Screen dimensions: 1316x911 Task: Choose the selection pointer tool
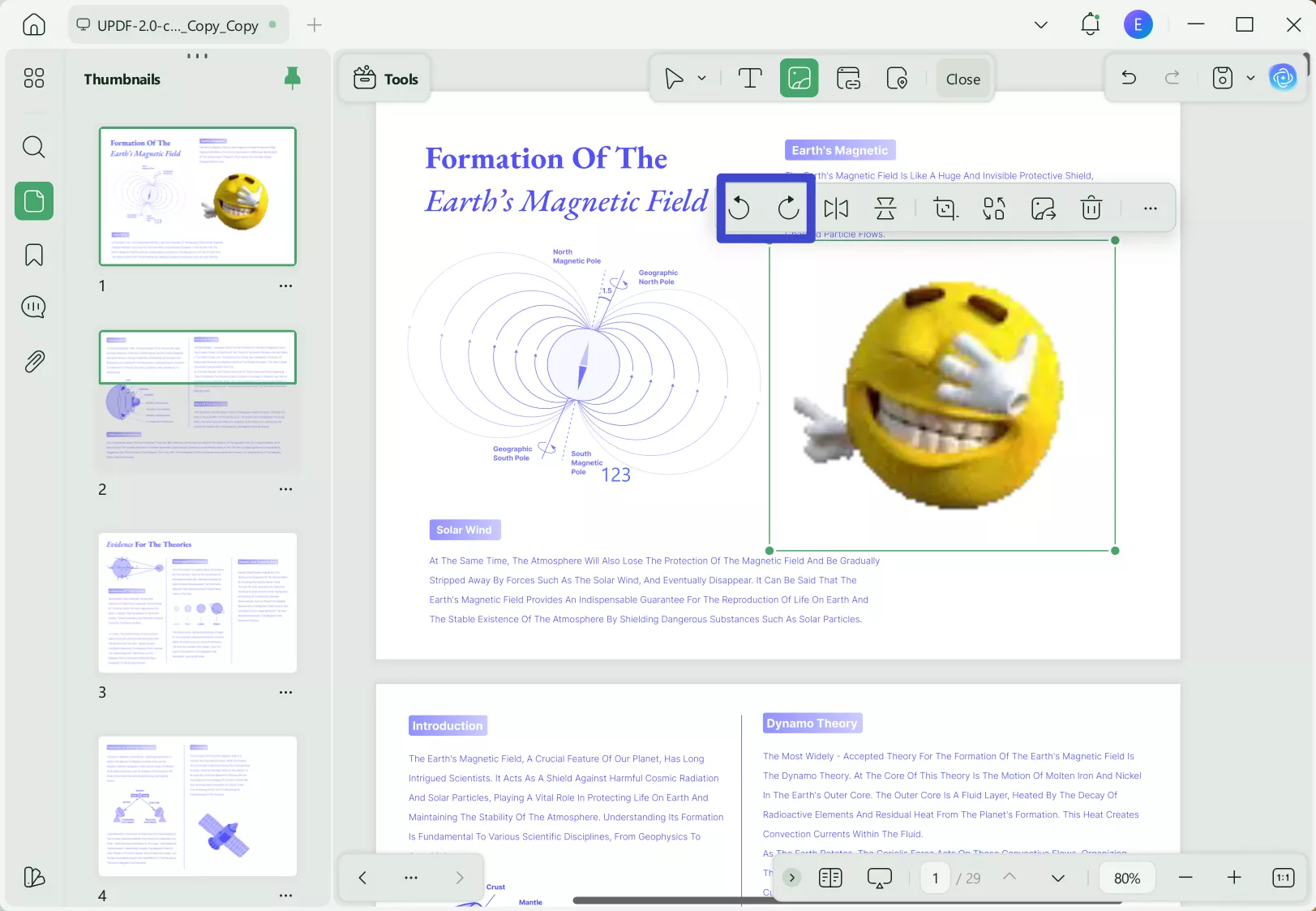673,79
